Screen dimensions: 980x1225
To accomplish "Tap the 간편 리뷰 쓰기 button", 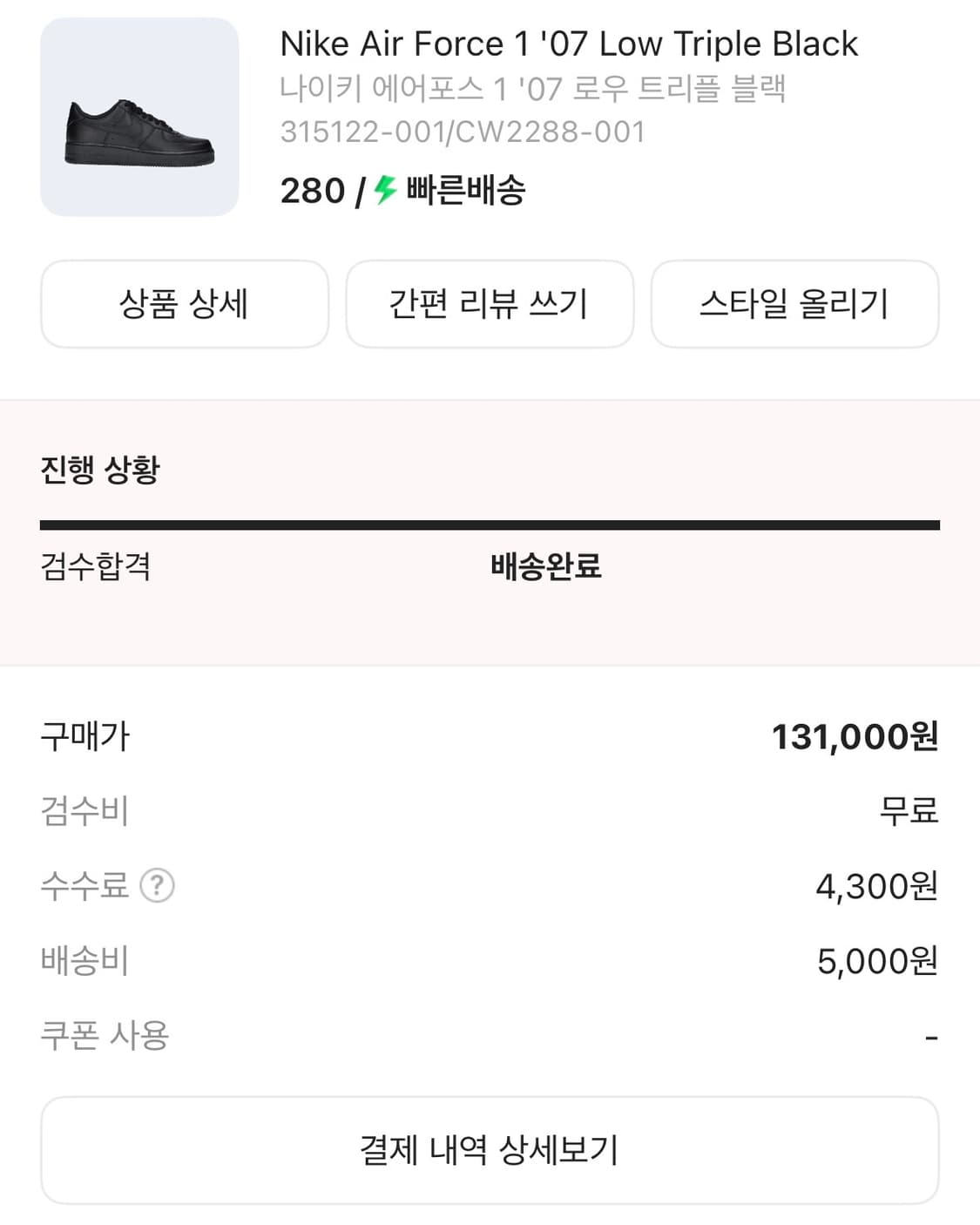I will click(x=489, y=304).
